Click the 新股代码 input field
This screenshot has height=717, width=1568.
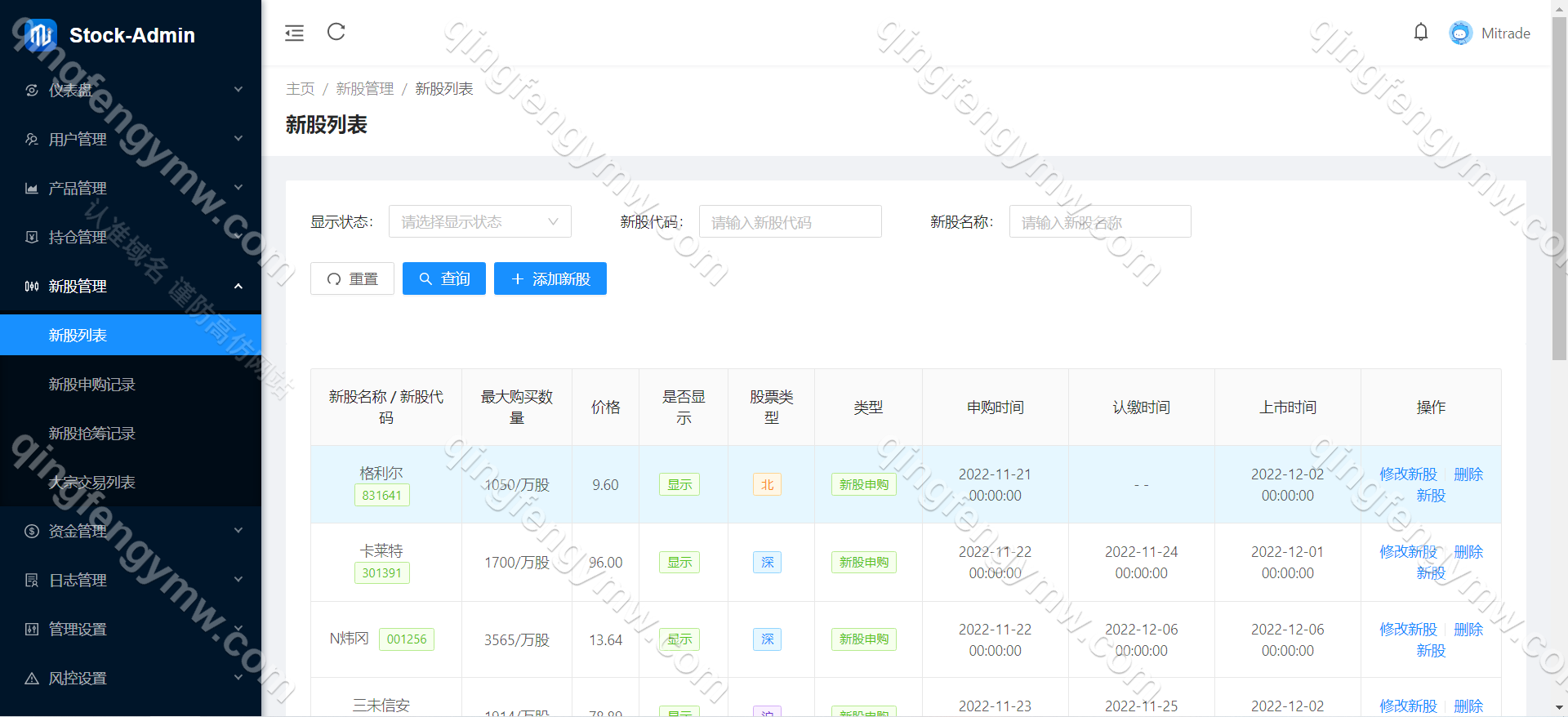(x=790, y=221)
